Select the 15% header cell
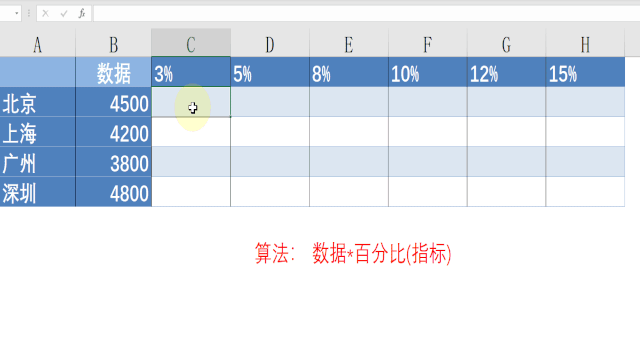 coord(585,72)
